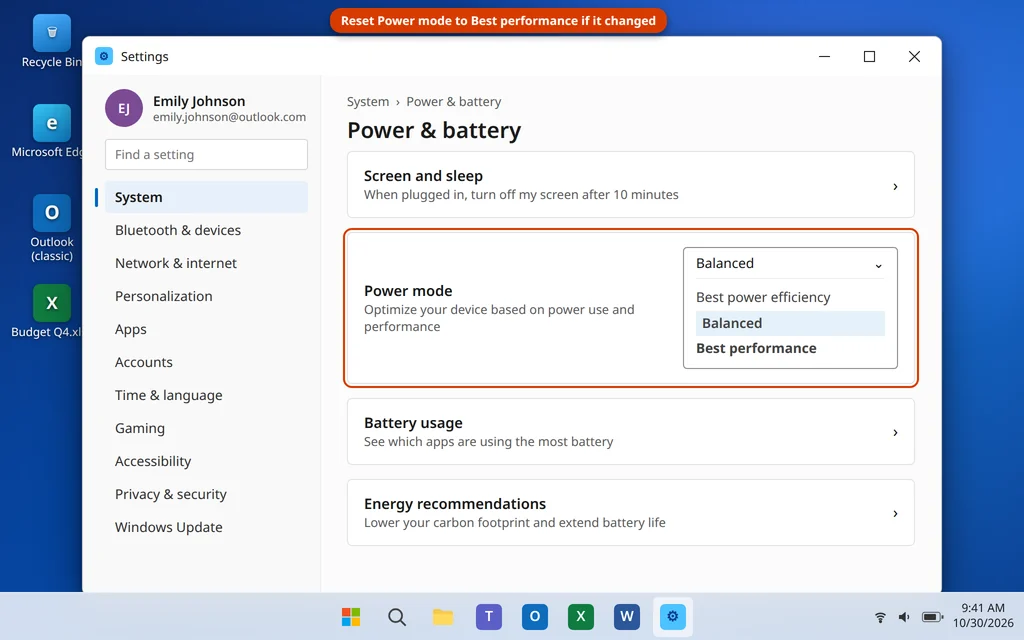Open Windows Update settings
The image size is (1024, 640).
point(206,527)
